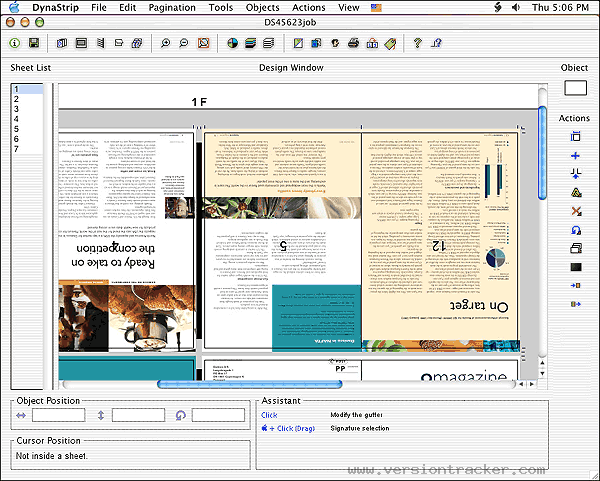Click the hand grab tool icon
The height and width of the screenshot is (481, 600).
click(x=335, y=43)
